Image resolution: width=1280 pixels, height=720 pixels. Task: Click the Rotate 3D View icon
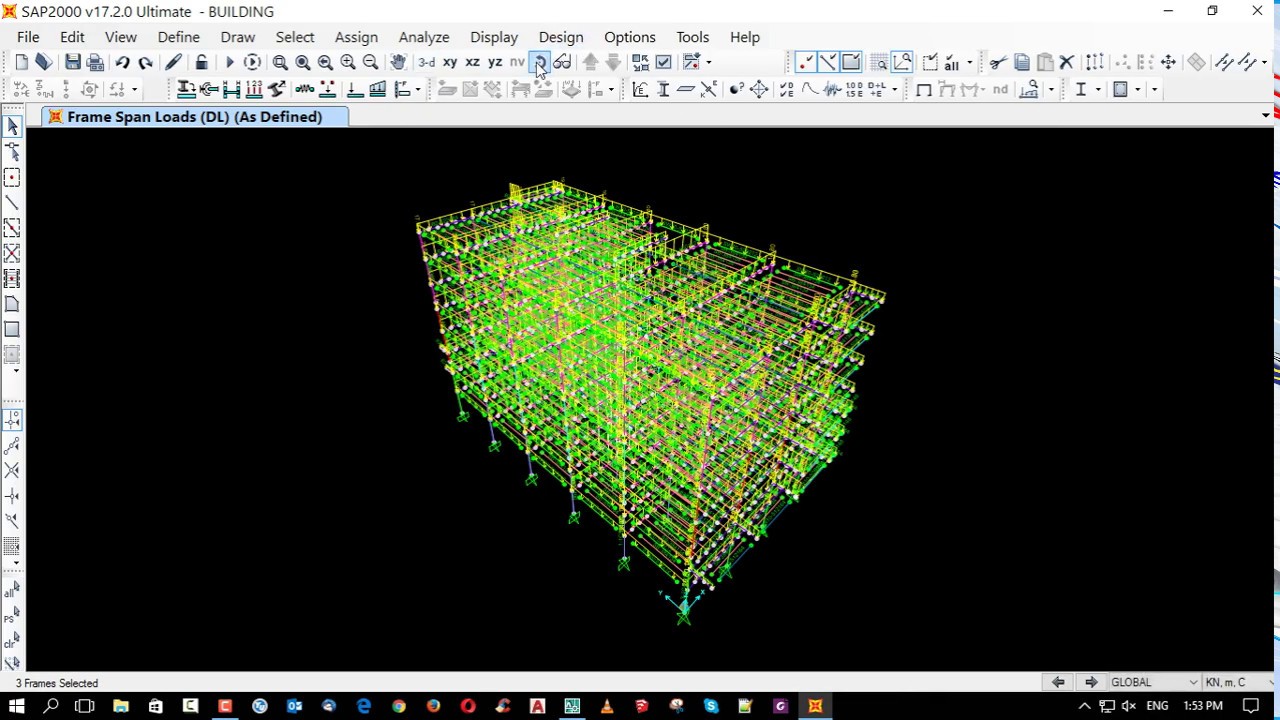[539, 62]
